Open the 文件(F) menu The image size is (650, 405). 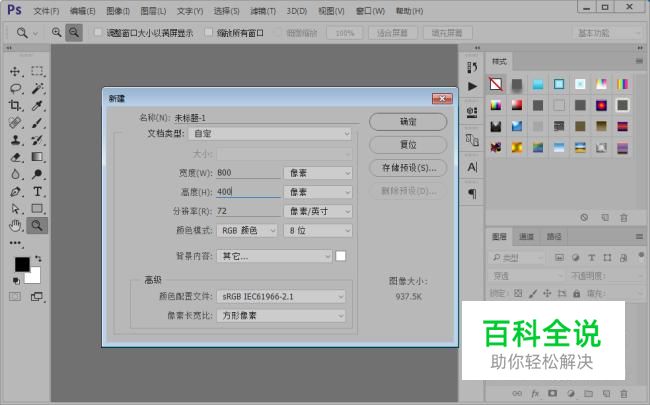[46, 11]
